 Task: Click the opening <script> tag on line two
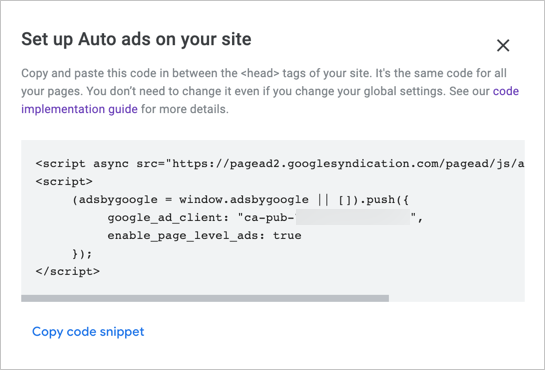click(x=64, y=182)
